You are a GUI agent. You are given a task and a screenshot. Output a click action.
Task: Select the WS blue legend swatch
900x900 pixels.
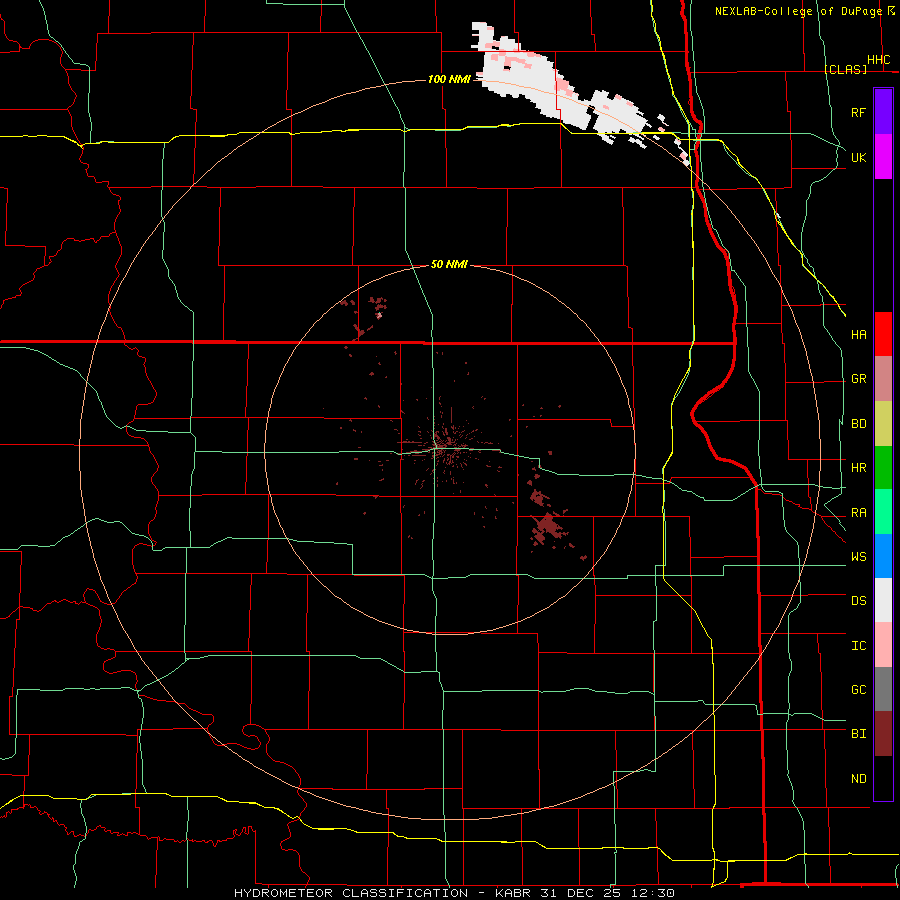(883, 556)
